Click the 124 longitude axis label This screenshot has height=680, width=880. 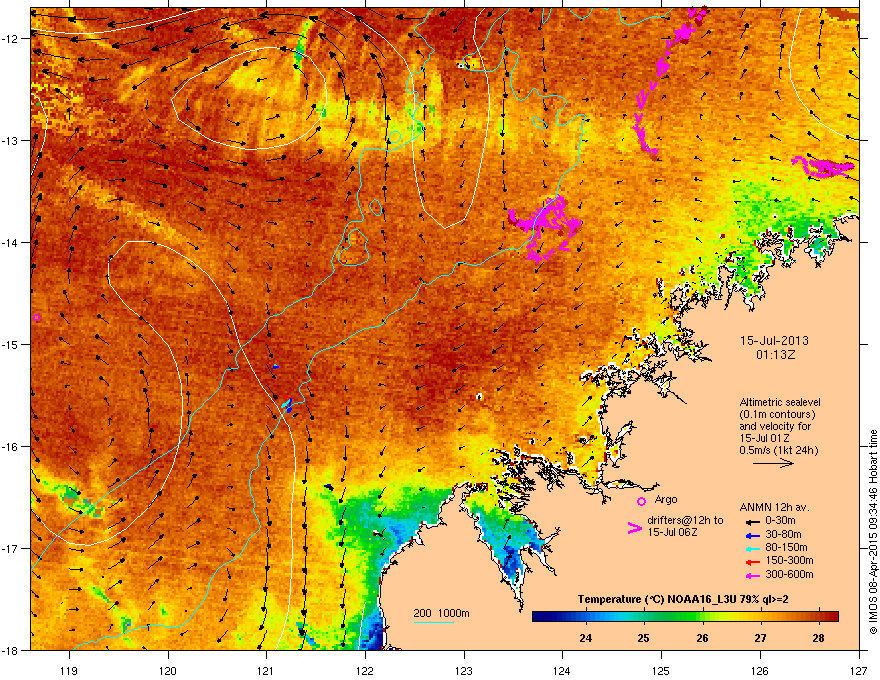coord(562,670)
